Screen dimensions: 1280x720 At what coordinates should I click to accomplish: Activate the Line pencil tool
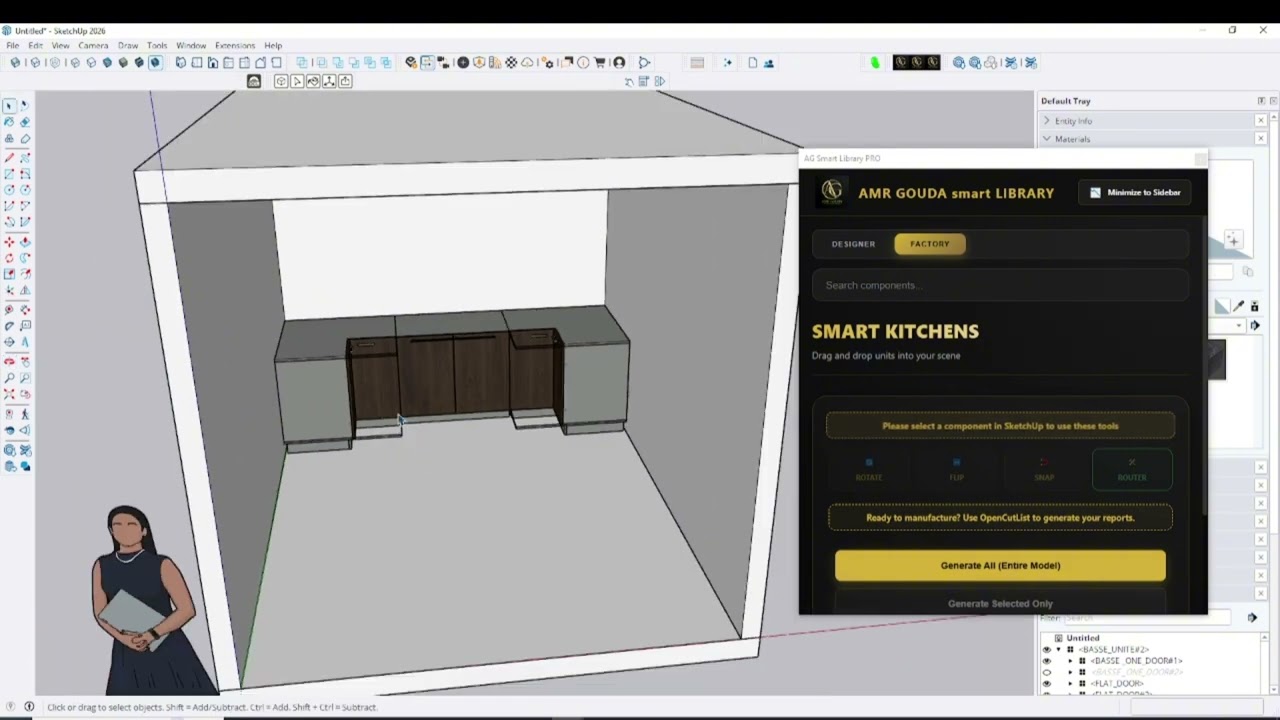click(x=9, y=158)
